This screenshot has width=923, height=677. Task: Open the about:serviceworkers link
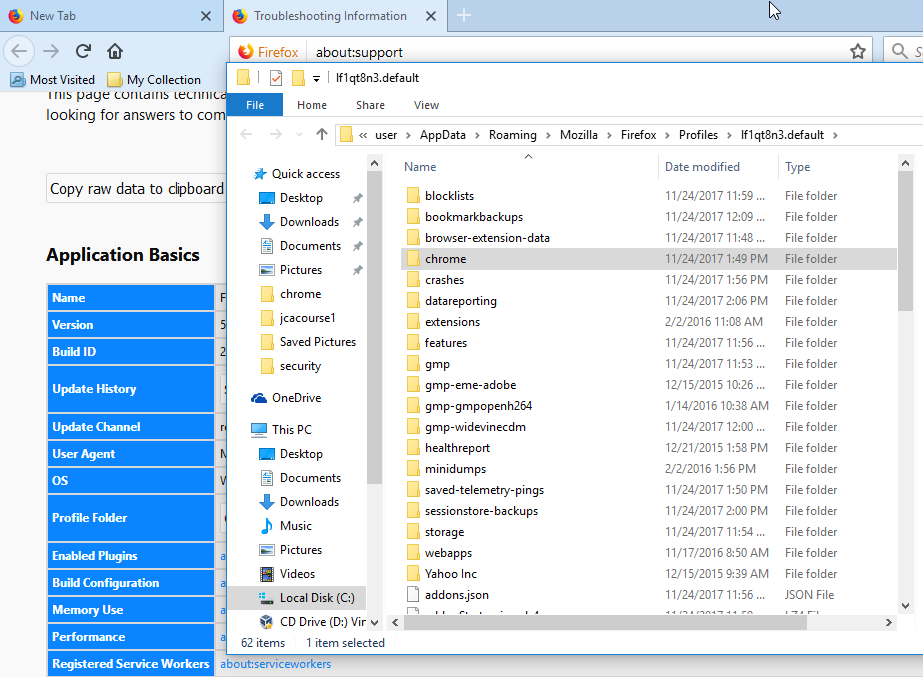pos(275,664)
